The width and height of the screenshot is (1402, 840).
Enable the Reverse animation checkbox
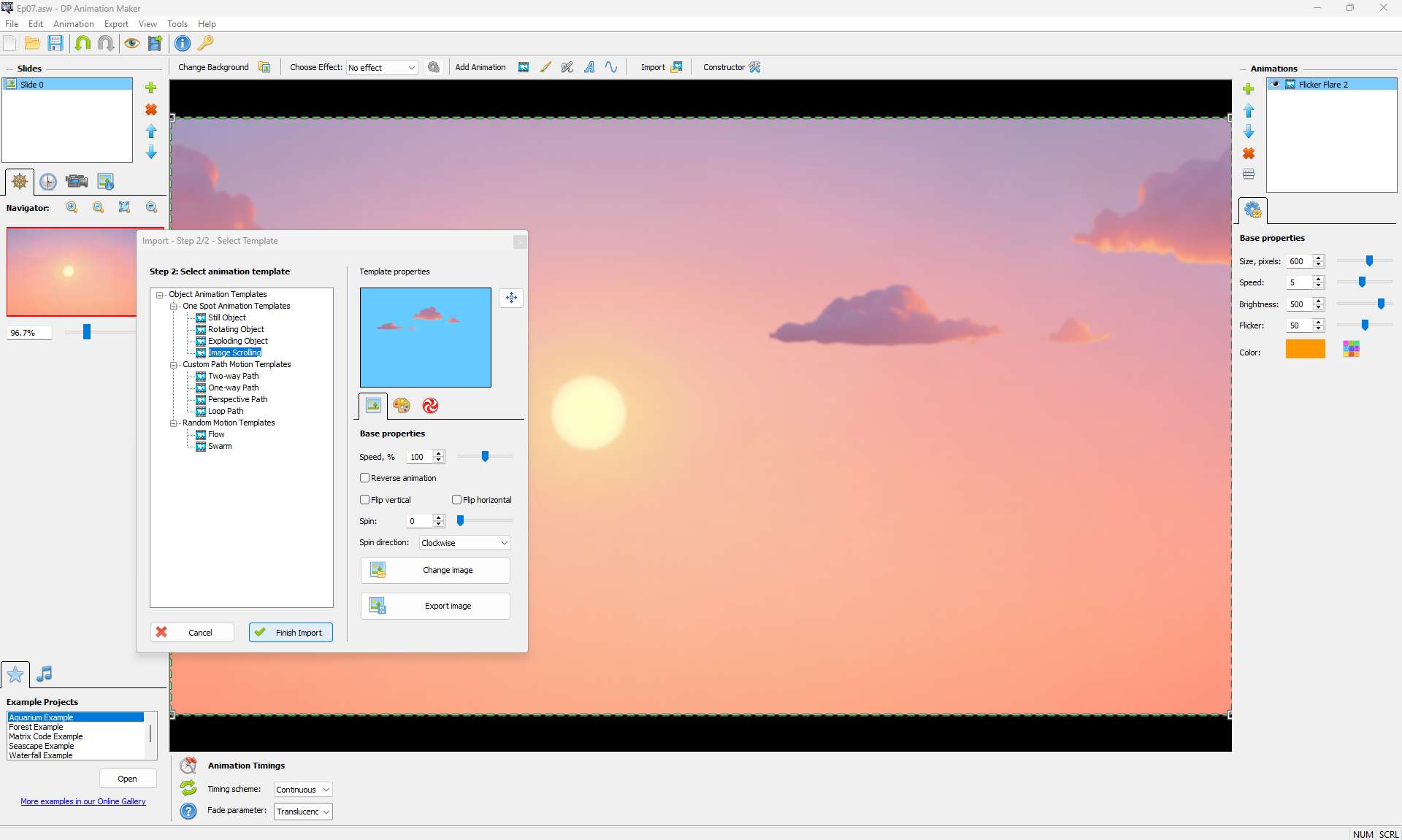(364, 478)
